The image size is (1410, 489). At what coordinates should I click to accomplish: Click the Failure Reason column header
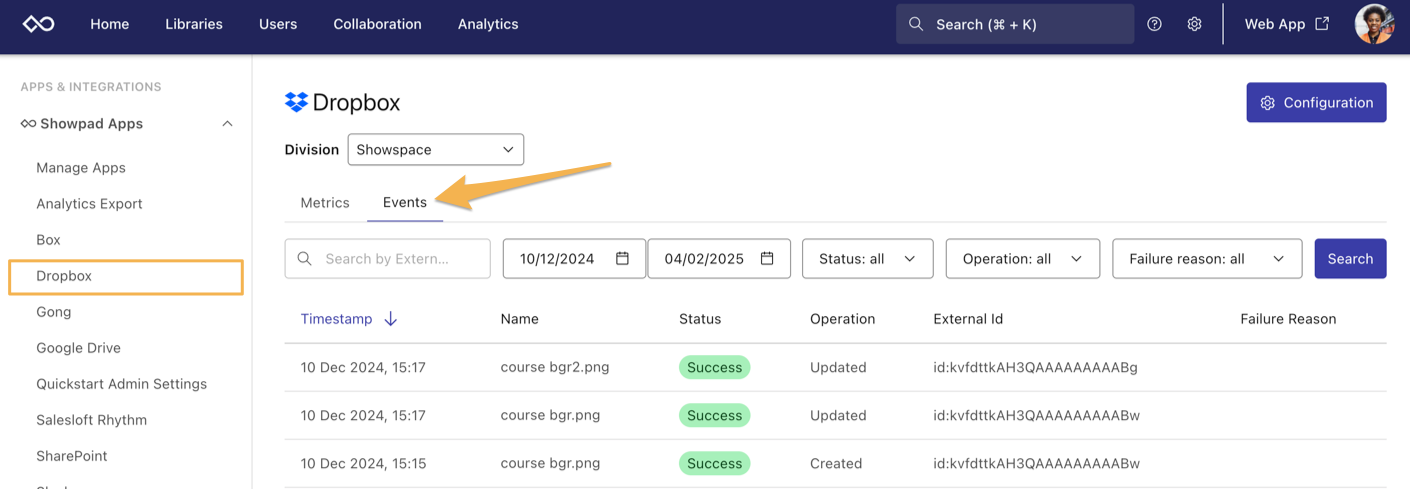pos(1288,319)
